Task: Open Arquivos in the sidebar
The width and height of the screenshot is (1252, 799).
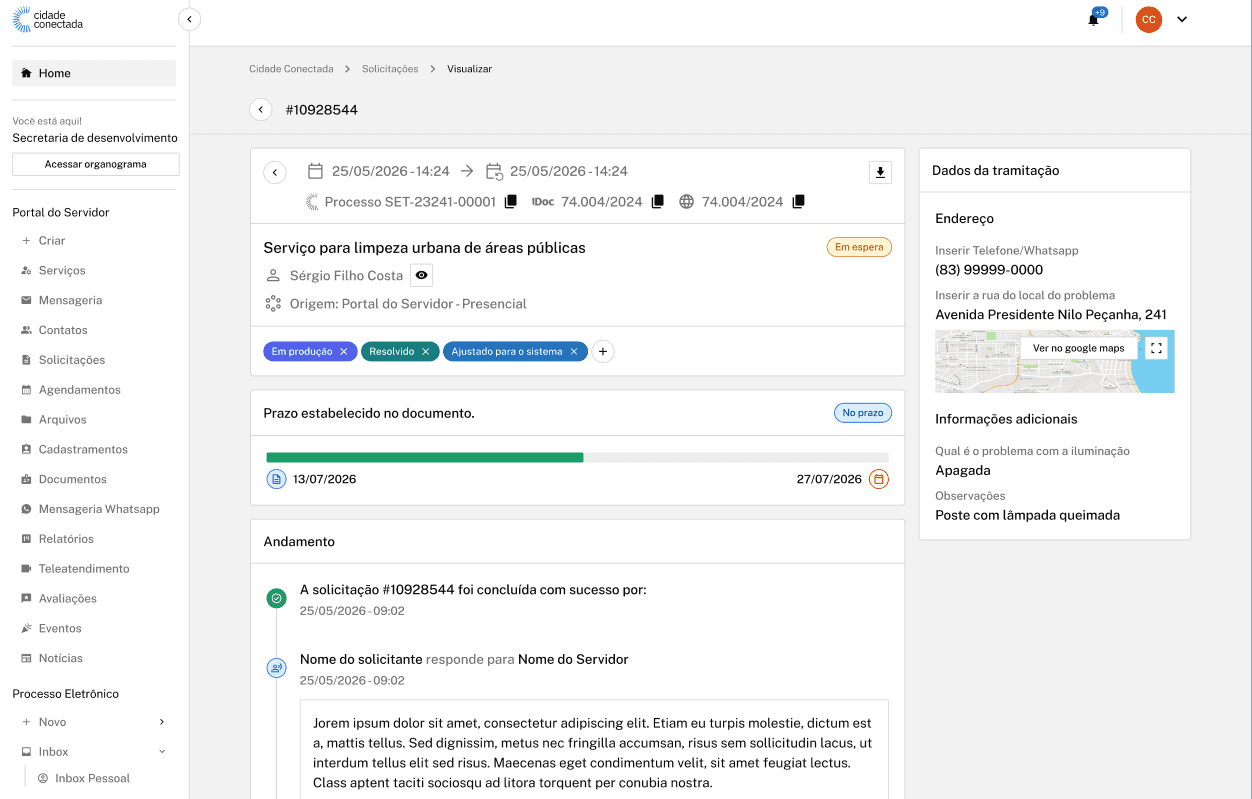Action: coord(62,420)
